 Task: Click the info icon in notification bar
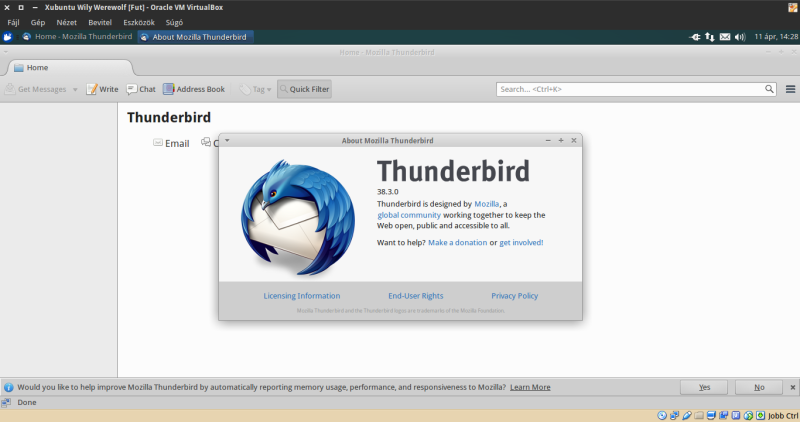[8, 387]
